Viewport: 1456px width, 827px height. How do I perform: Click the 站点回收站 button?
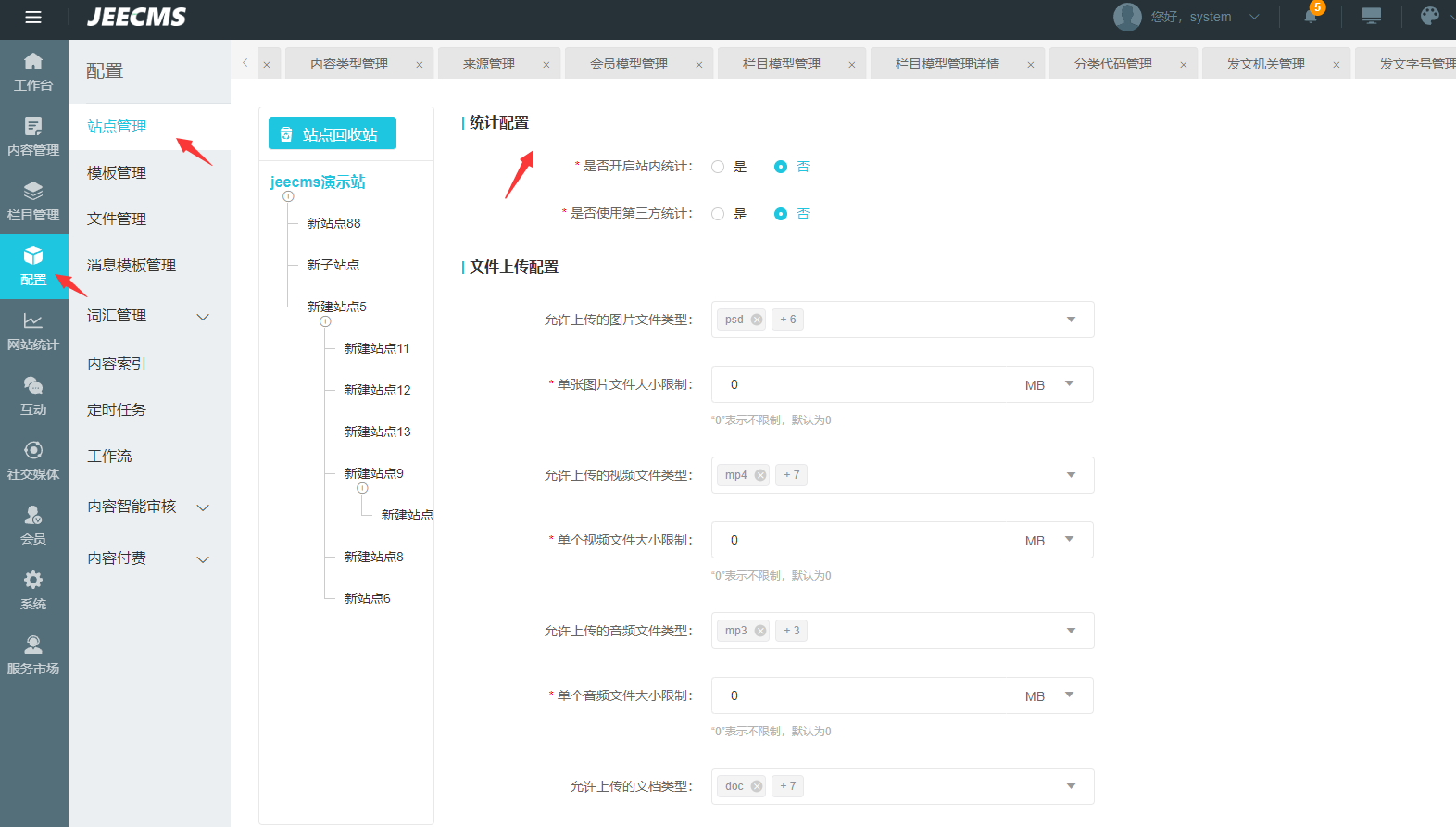click(333, 133)
